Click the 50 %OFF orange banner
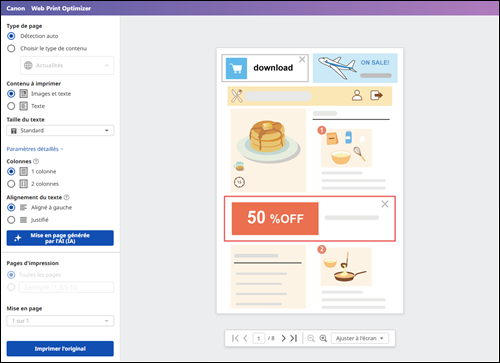 click(x=275, y=218)
